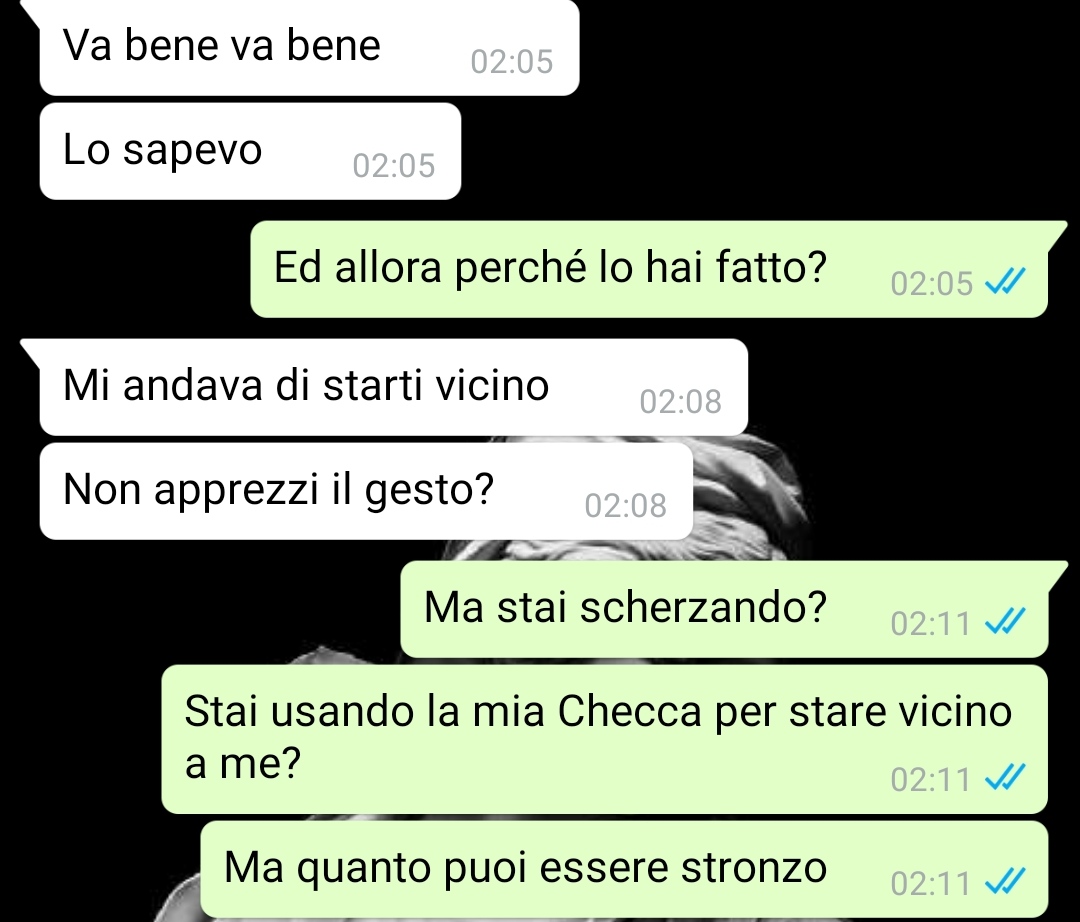Select the 'Non apprezzi il gesto?' message
This screenshot has height=922, width=1080.
[366, 491]
